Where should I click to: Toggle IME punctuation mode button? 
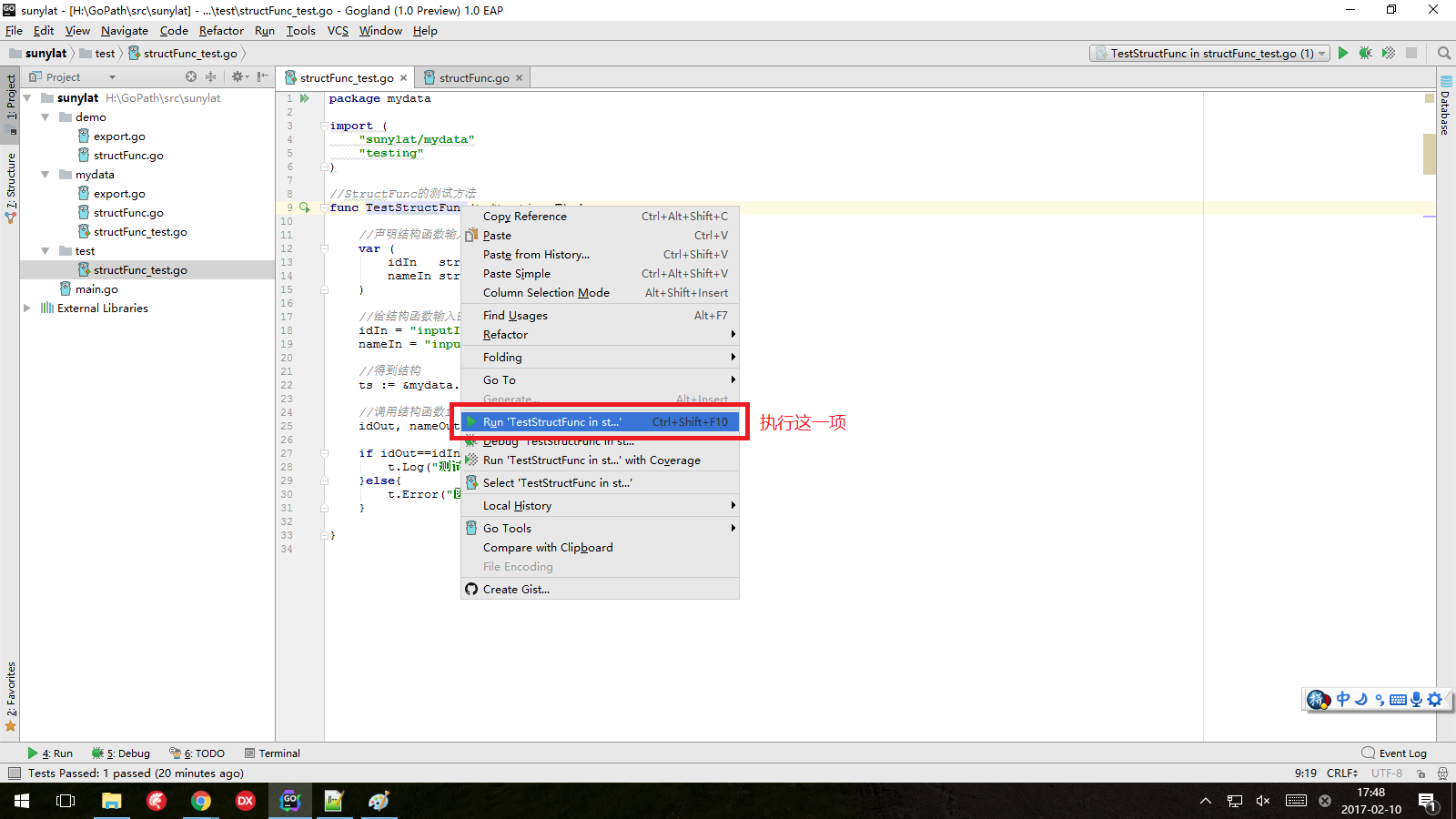(x=1380, y=699)
